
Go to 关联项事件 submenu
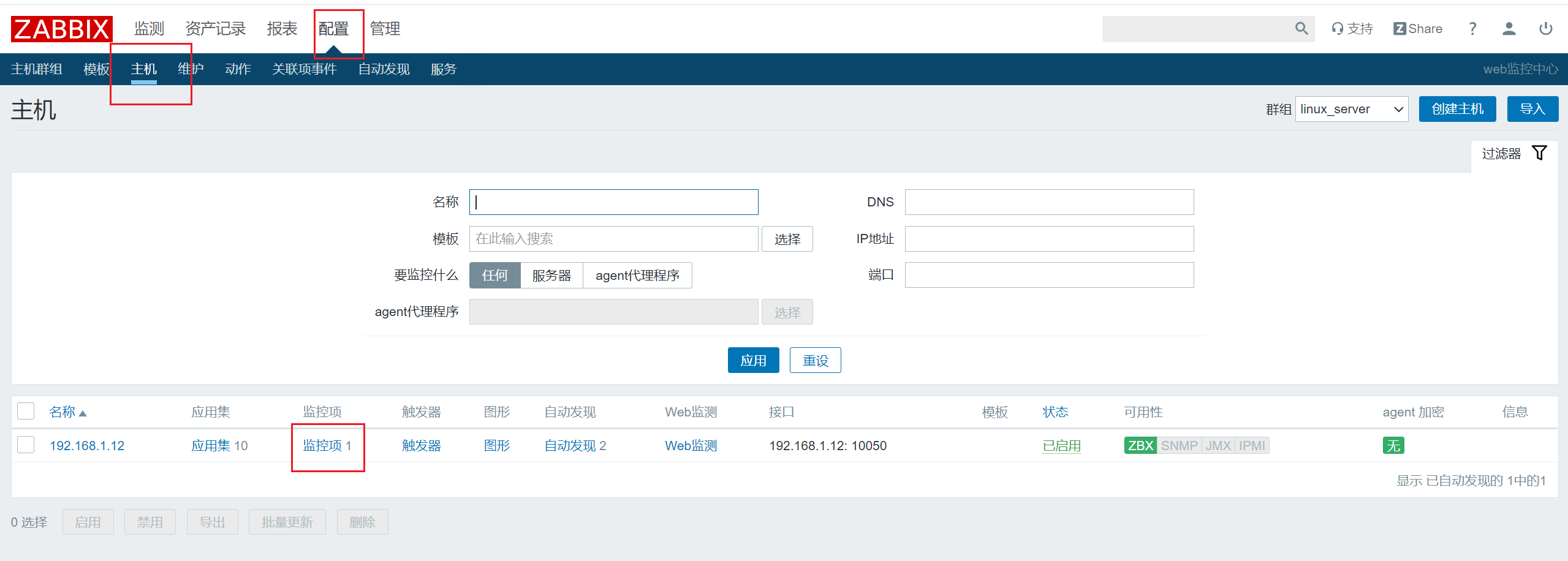[x=304, y=69]
